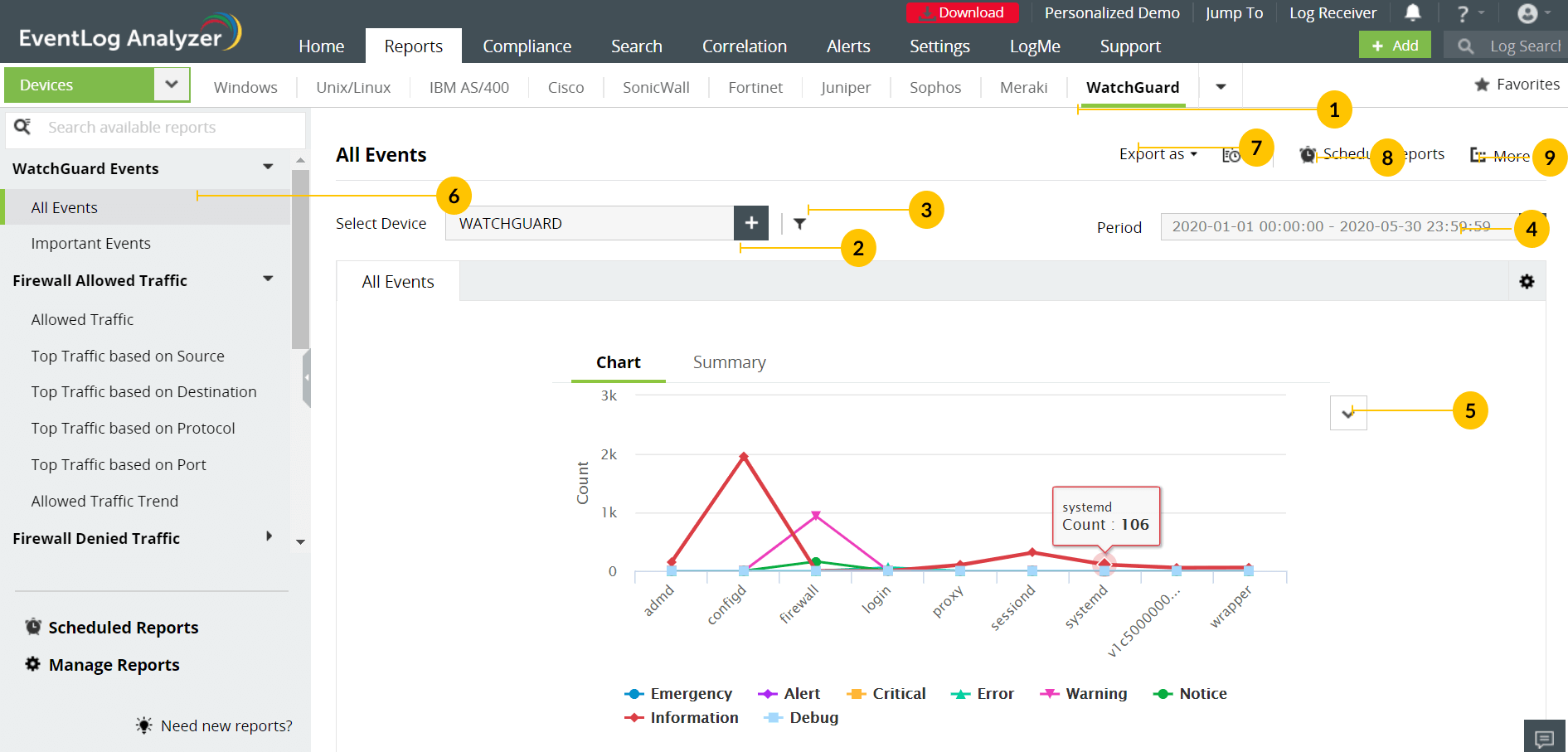
Task: Open the Export as dropdown
Action: pos(1158,154)
